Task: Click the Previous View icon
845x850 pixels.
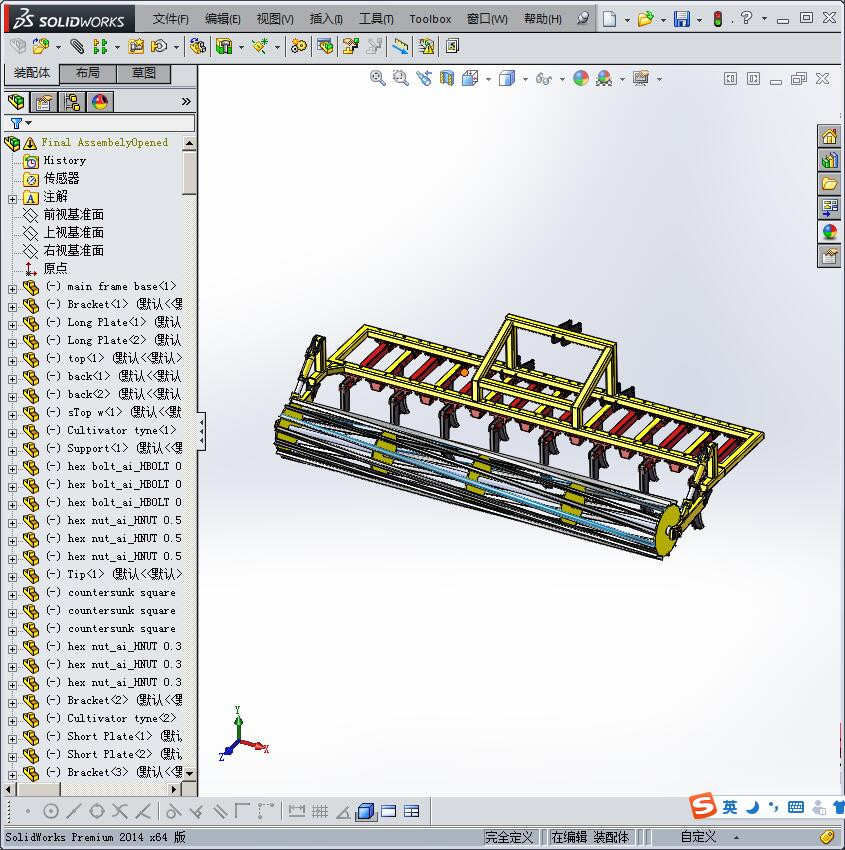Action: 424,79
